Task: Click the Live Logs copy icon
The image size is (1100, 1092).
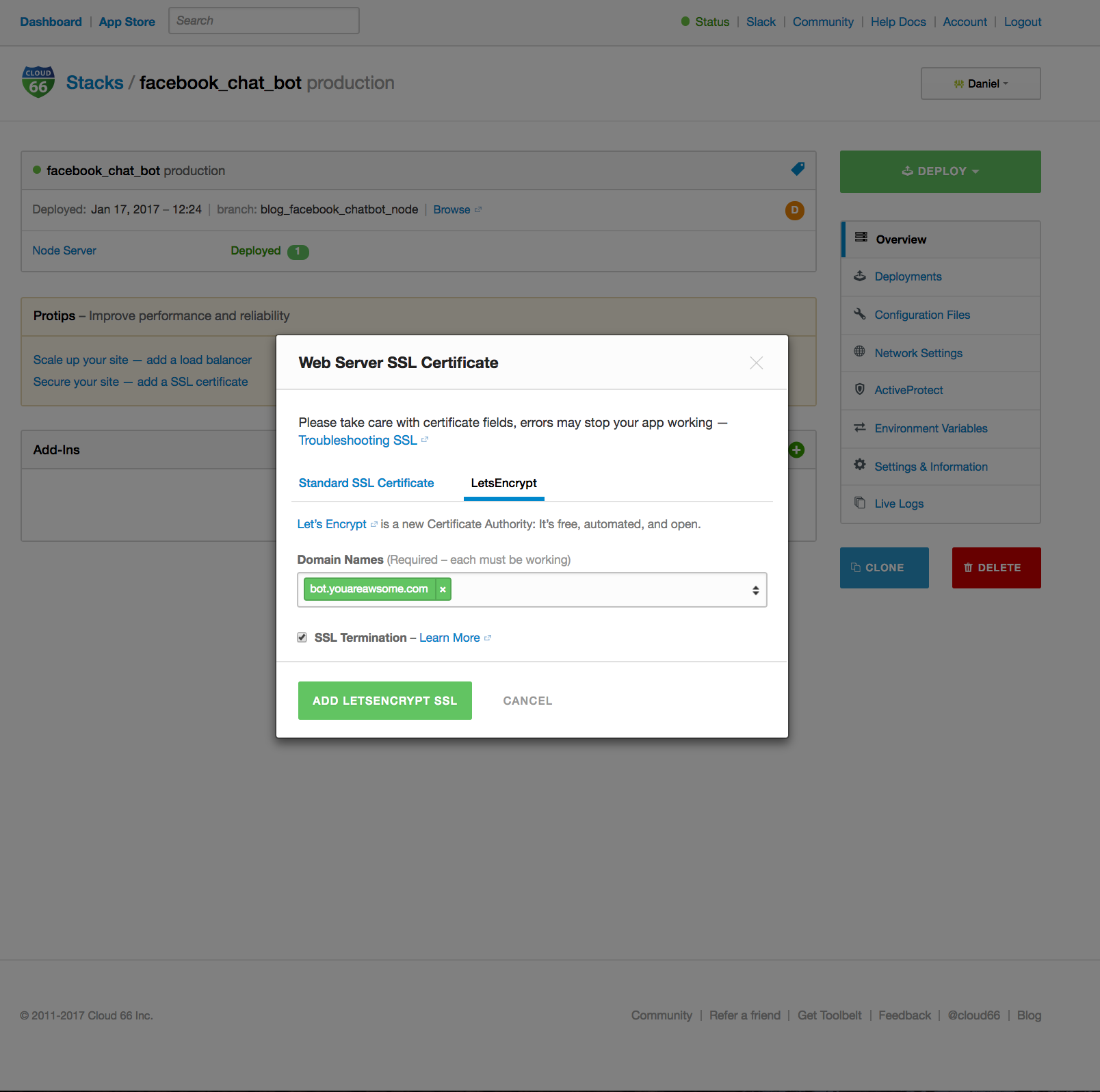Action: [860, 502]
